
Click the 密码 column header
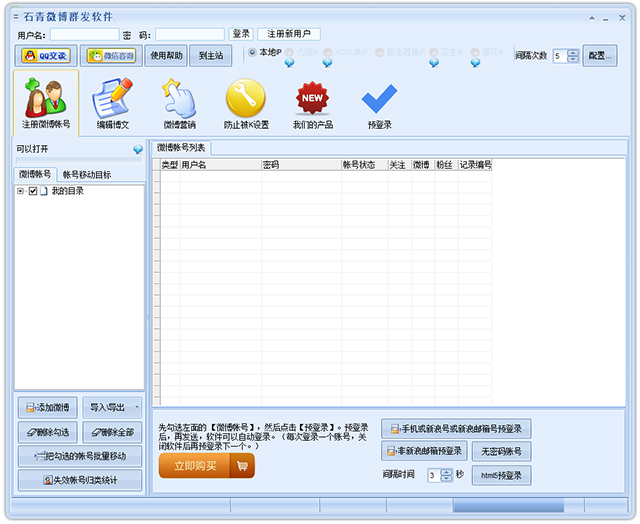pos(302,165)
